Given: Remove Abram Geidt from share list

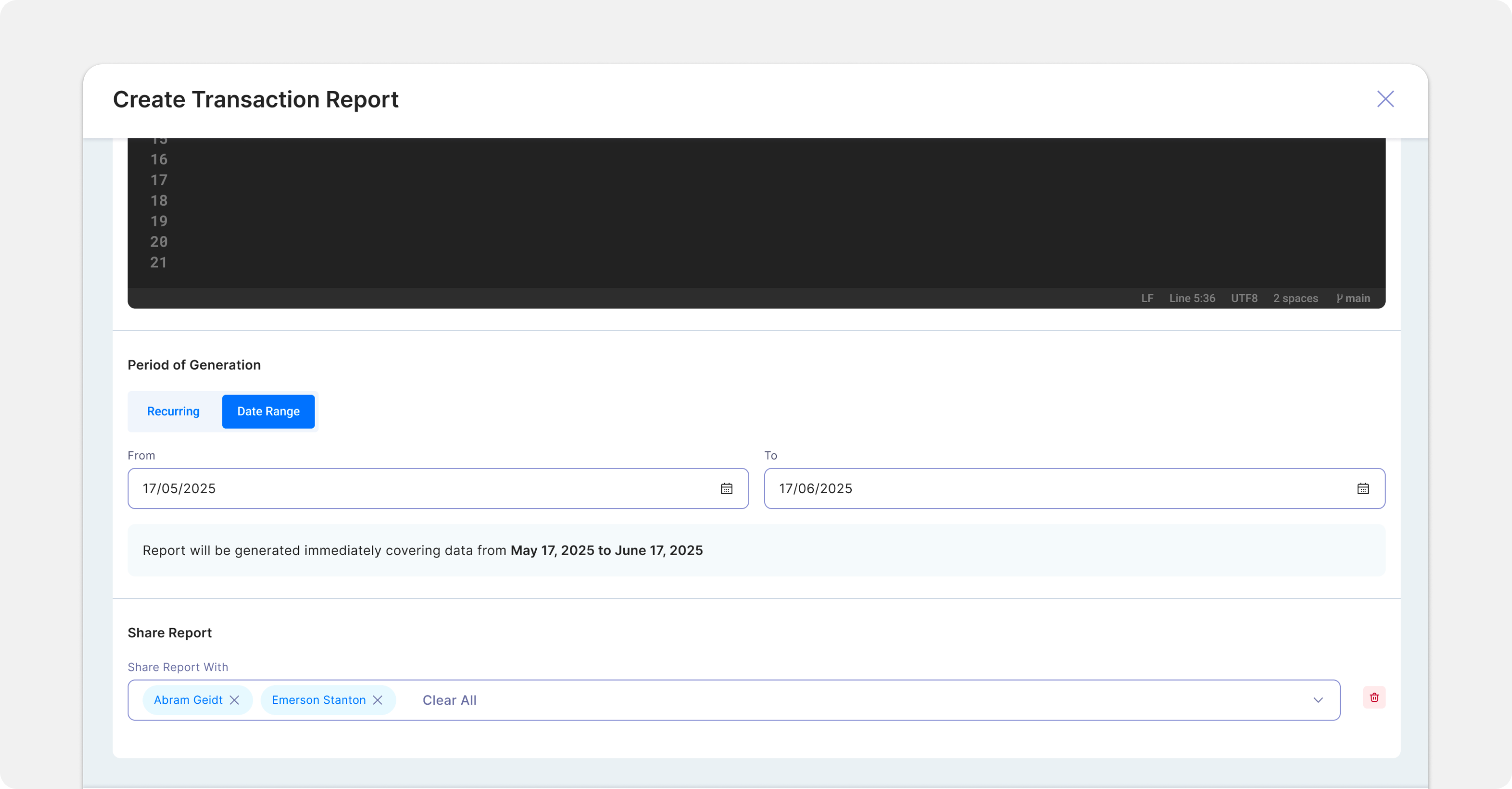Looking at the screenshot, I should pyautogui.click(x=234, y=699).
